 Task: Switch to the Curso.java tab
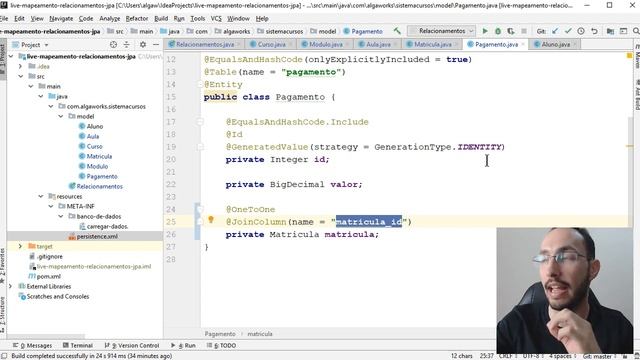(x=271, y=44)
